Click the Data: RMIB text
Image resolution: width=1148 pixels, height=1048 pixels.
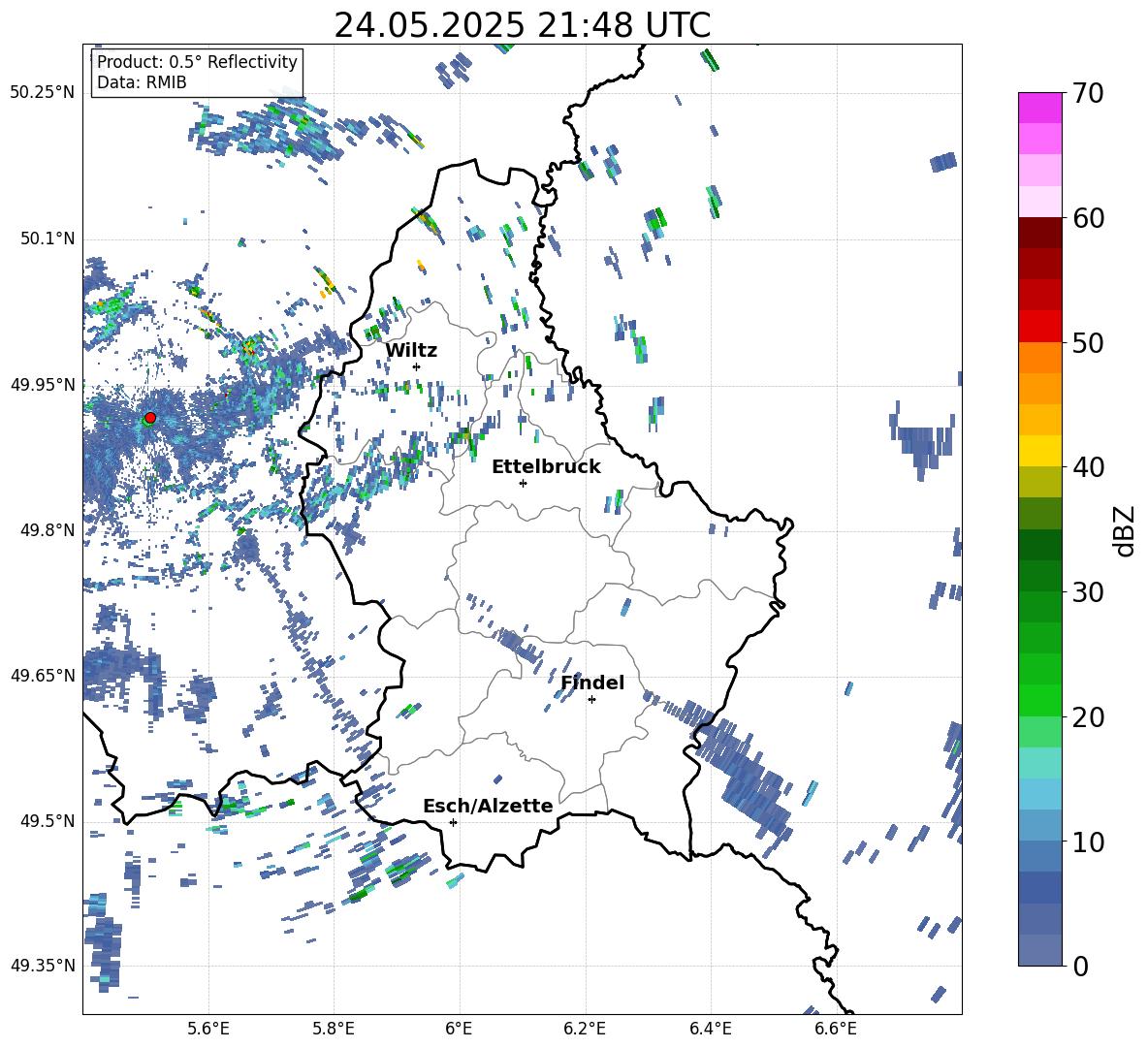click(142, 82)
